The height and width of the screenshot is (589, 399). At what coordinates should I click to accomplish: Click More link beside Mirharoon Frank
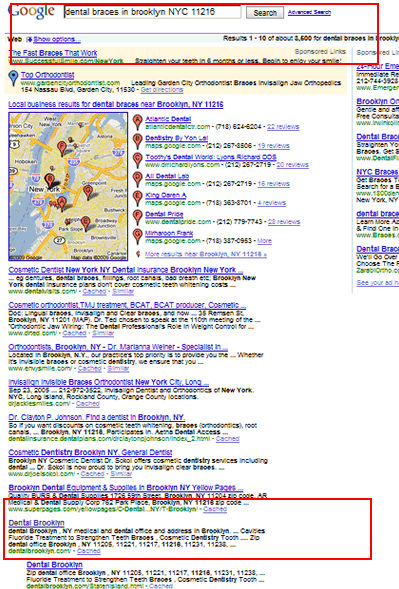[264, 241]
